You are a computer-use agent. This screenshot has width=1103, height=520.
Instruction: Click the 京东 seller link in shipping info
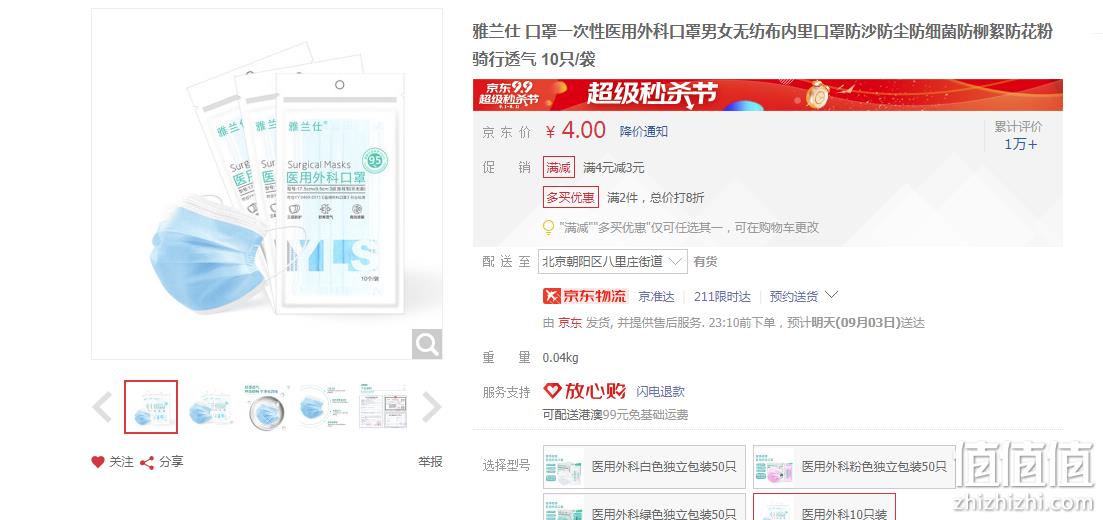point(570,323)
